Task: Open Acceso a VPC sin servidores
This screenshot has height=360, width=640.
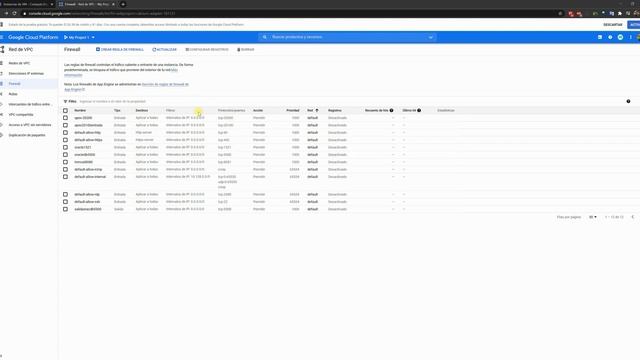Action: [30, 125]
